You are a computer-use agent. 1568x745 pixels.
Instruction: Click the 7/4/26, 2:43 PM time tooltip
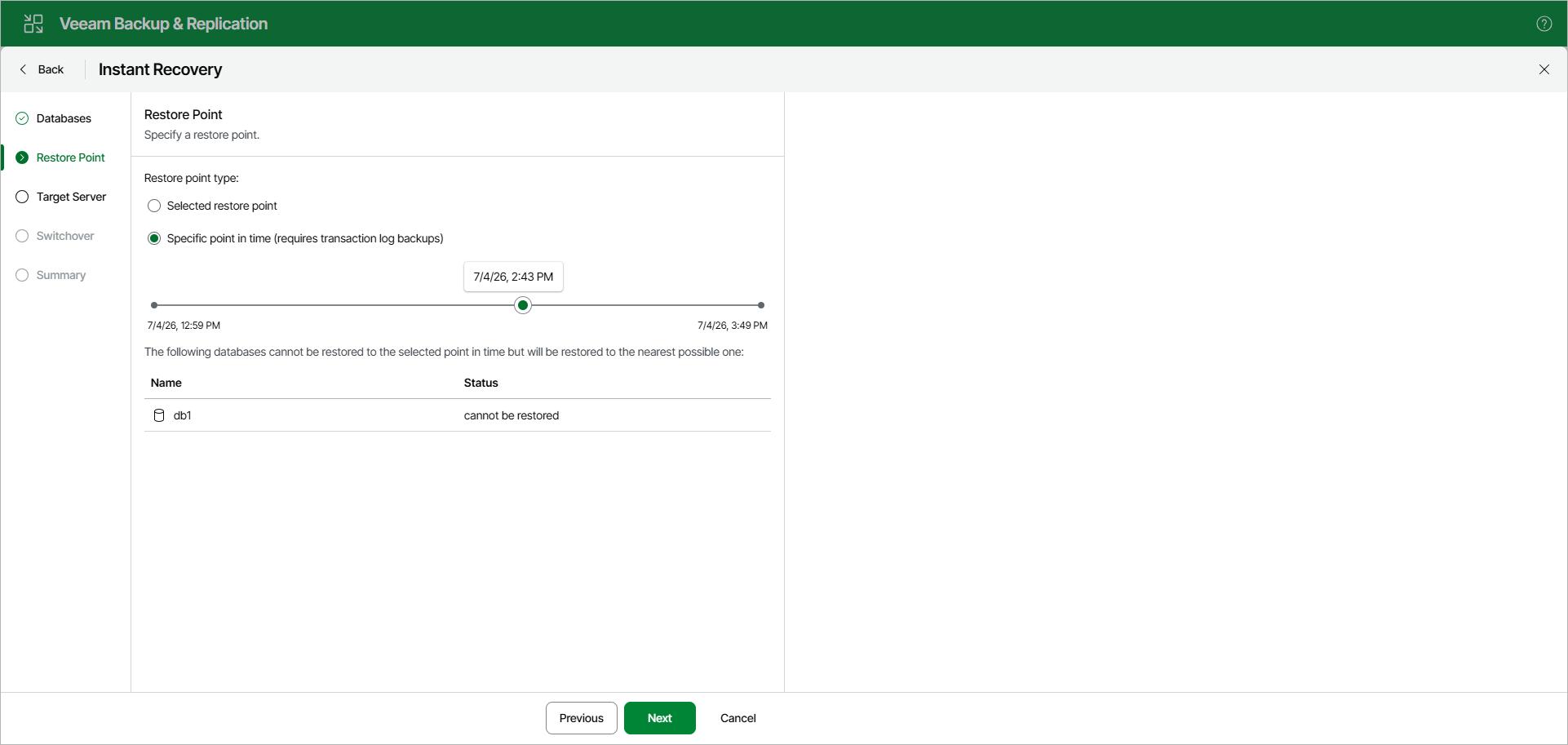(513, 277)
